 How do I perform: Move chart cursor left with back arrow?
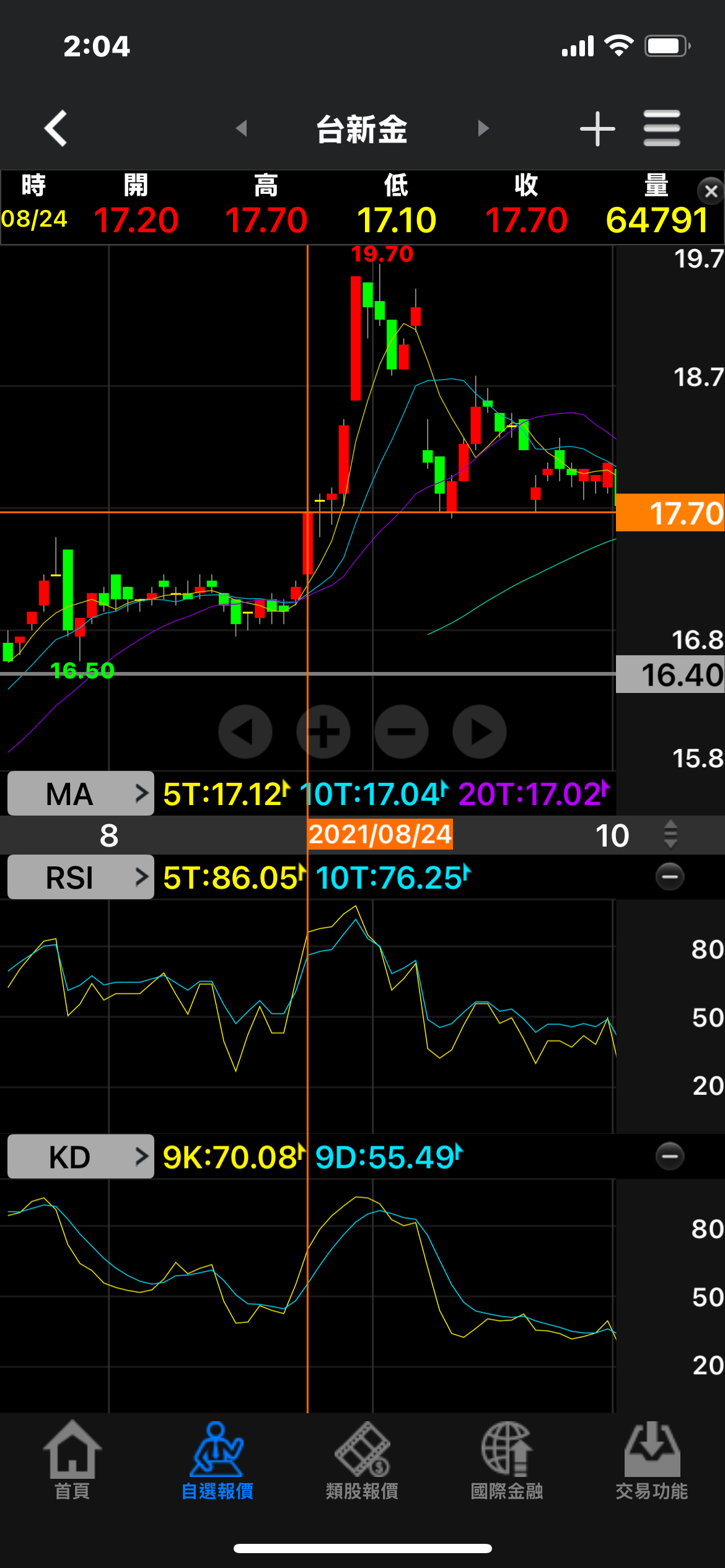click(x=245, y=731)
